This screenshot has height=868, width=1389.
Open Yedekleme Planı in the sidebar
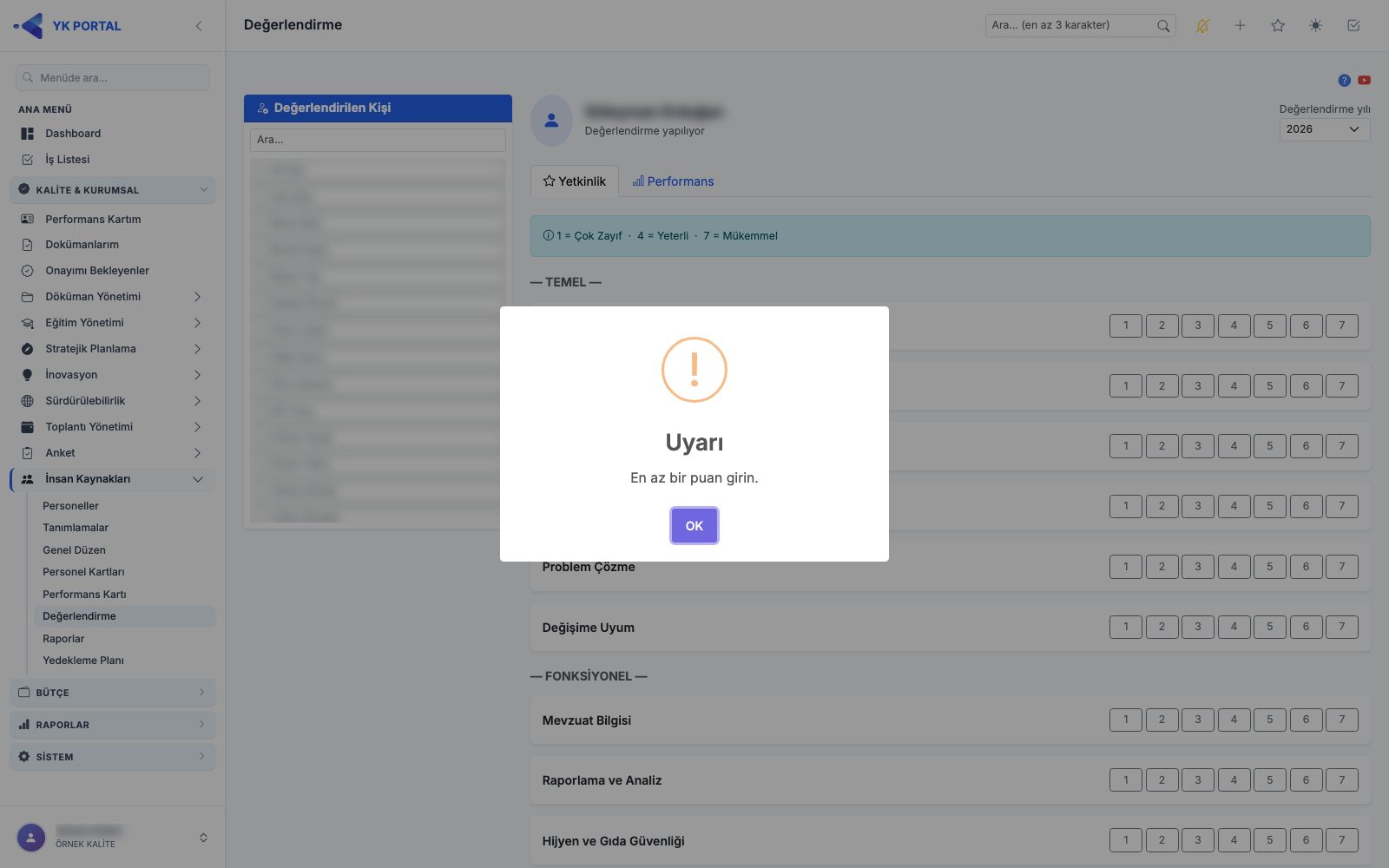point(83,661)
